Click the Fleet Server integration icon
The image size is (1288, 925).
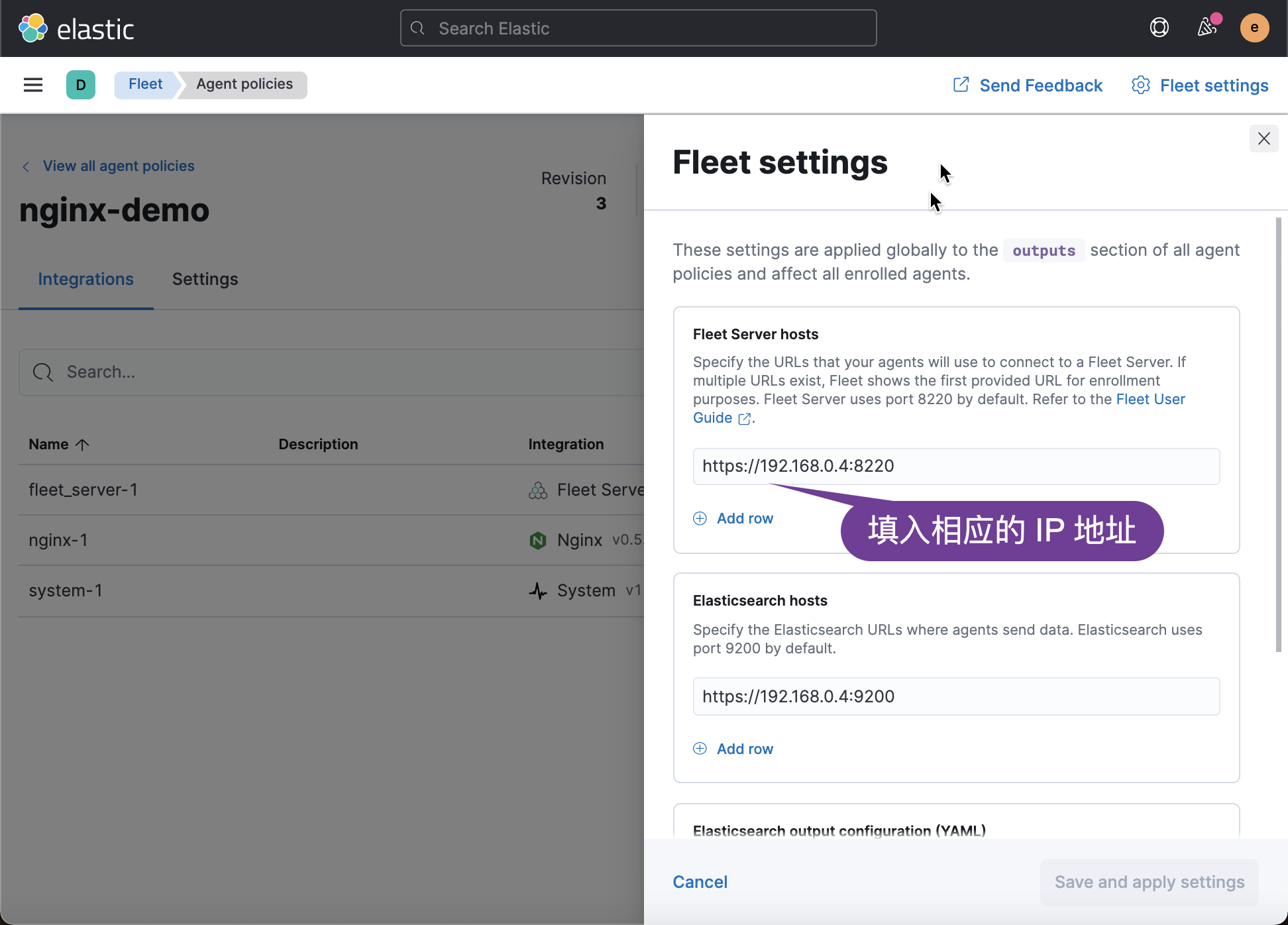537,490
